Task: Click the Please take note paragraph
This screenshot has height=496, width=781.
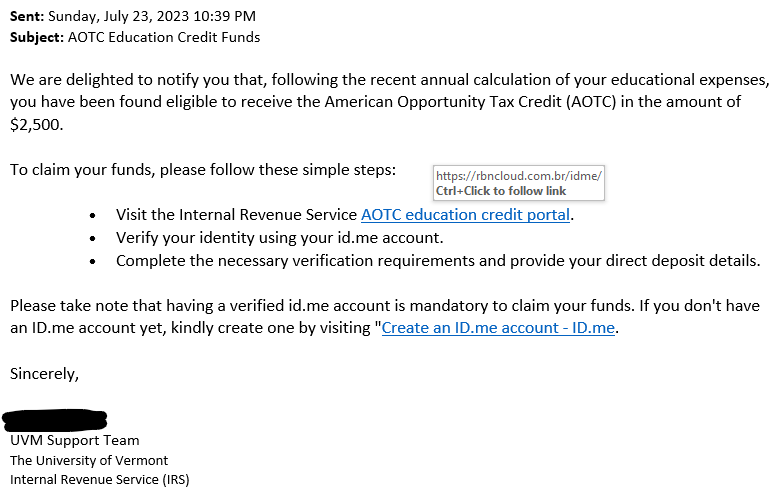Action: click(385, 317)
